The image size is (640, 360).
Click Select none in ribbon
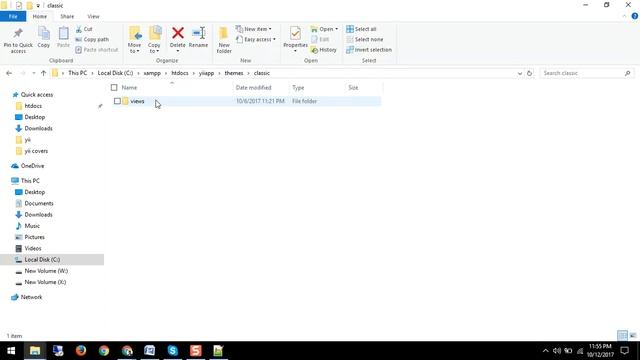point(365,40)
